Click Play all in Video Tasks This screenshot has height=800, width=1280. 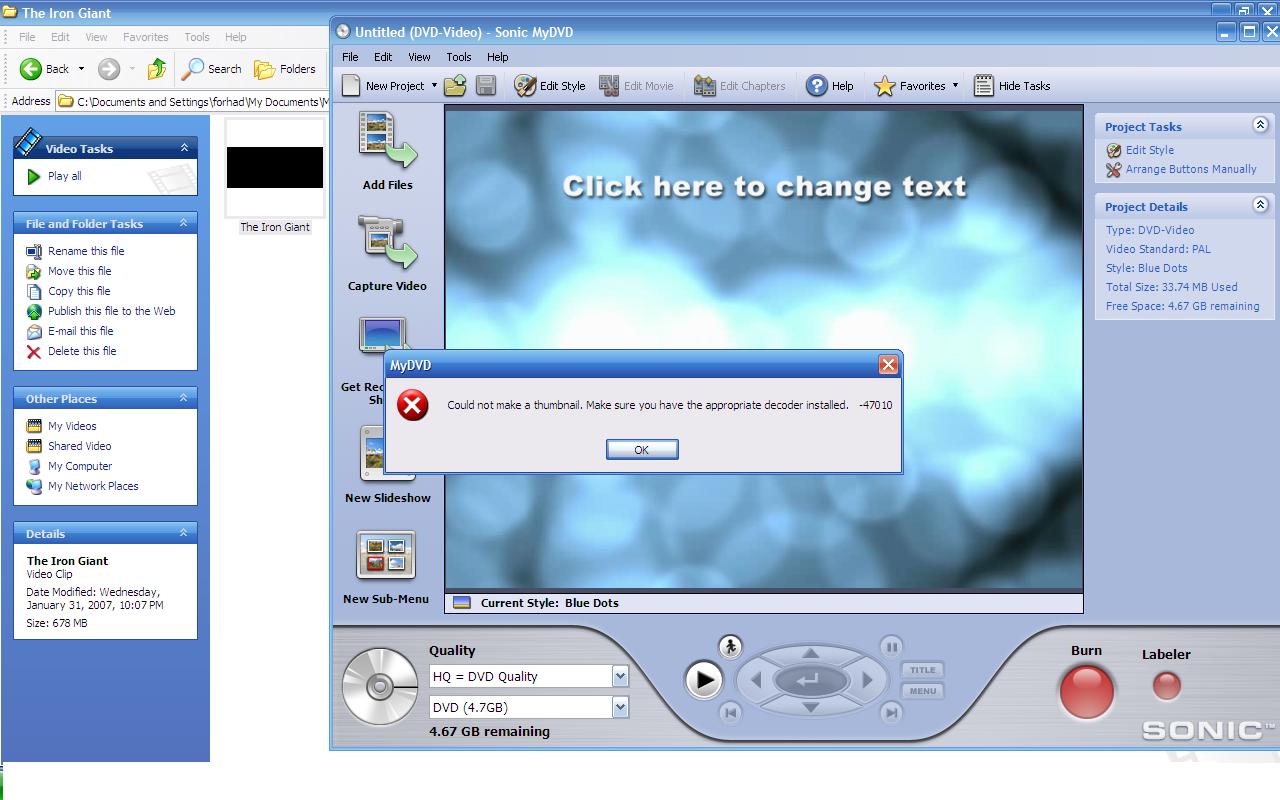(x=65, y=176)
